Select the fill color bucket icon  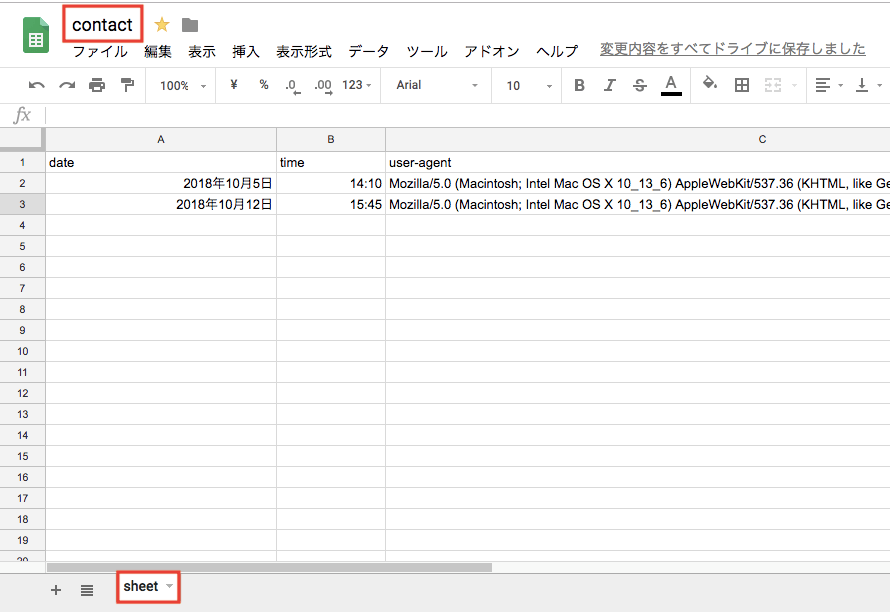[710, 85]
